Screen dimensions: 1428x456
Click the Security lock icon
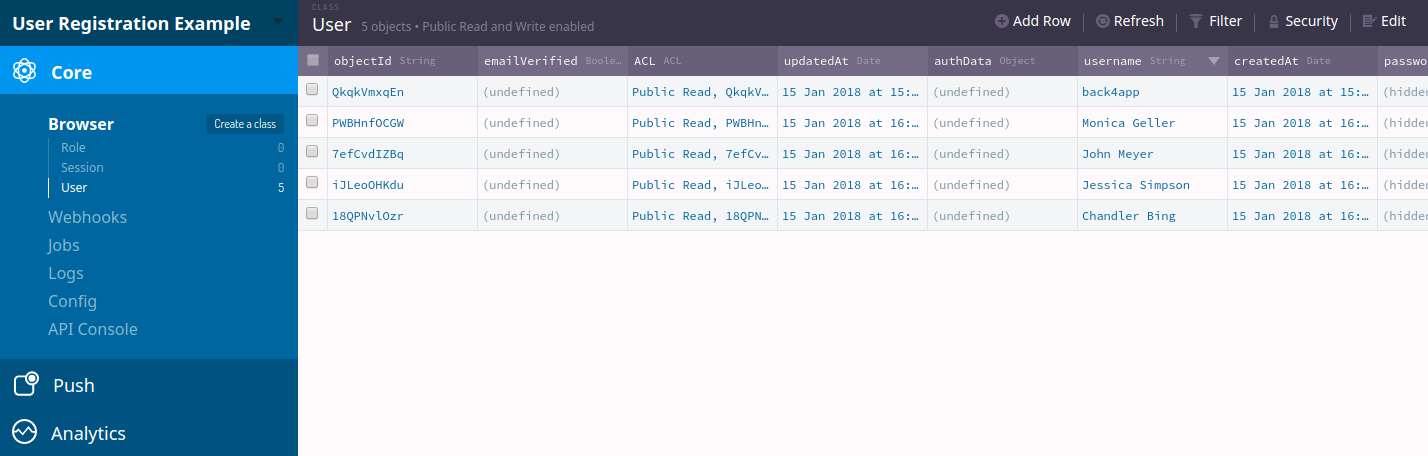pos(1274,21)
